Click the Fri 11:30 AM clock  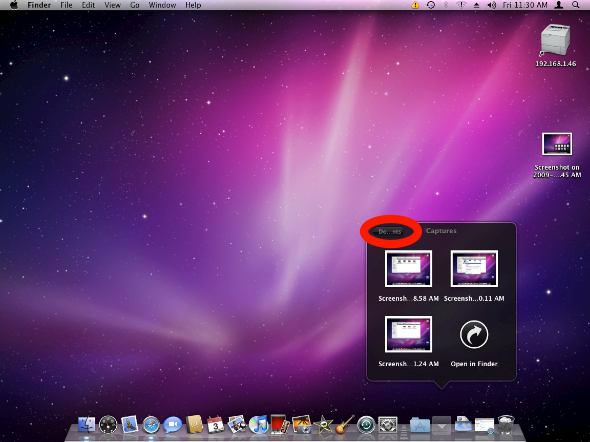coord(525,5)
